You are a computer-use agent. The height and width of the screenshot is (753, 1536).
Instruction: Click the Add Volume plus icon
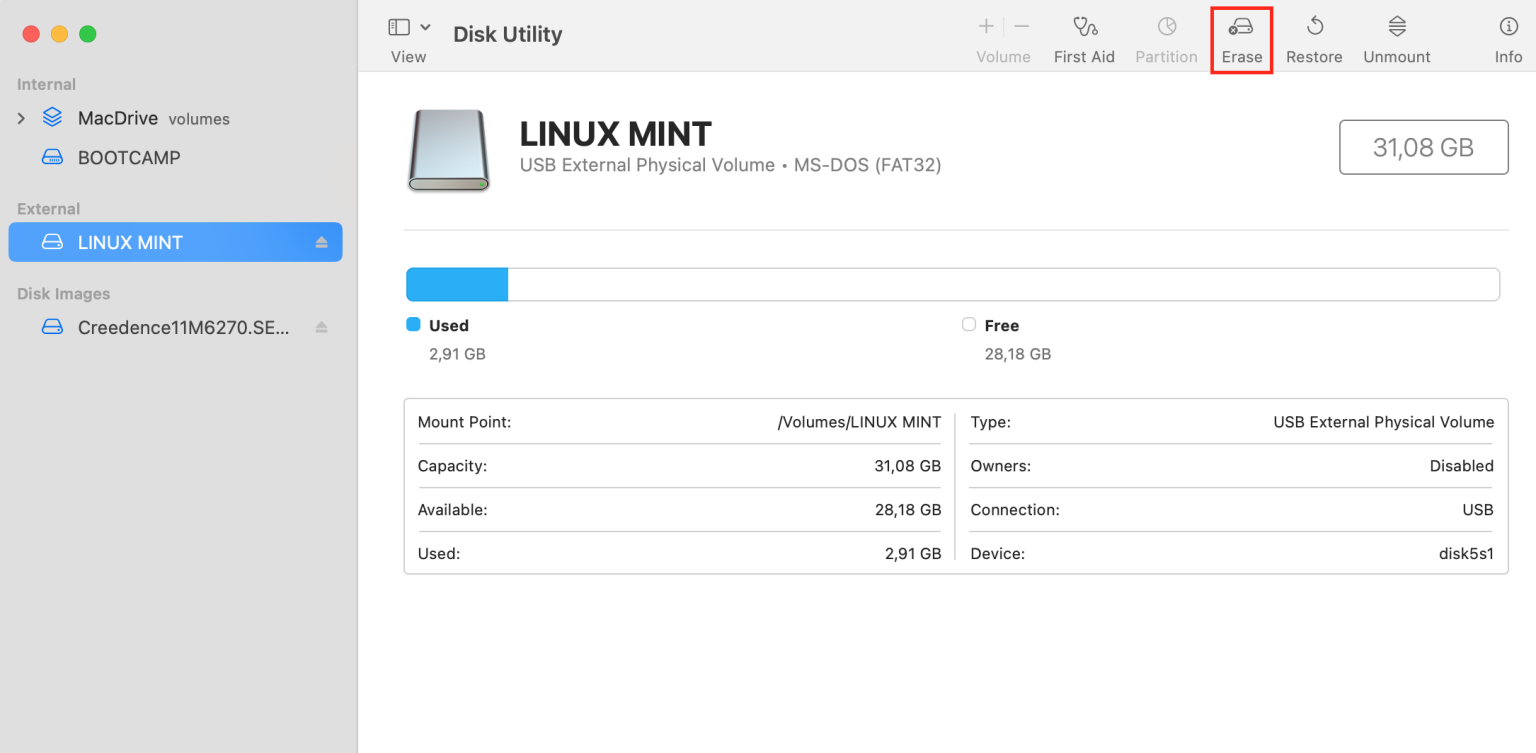tap(985, 26)
